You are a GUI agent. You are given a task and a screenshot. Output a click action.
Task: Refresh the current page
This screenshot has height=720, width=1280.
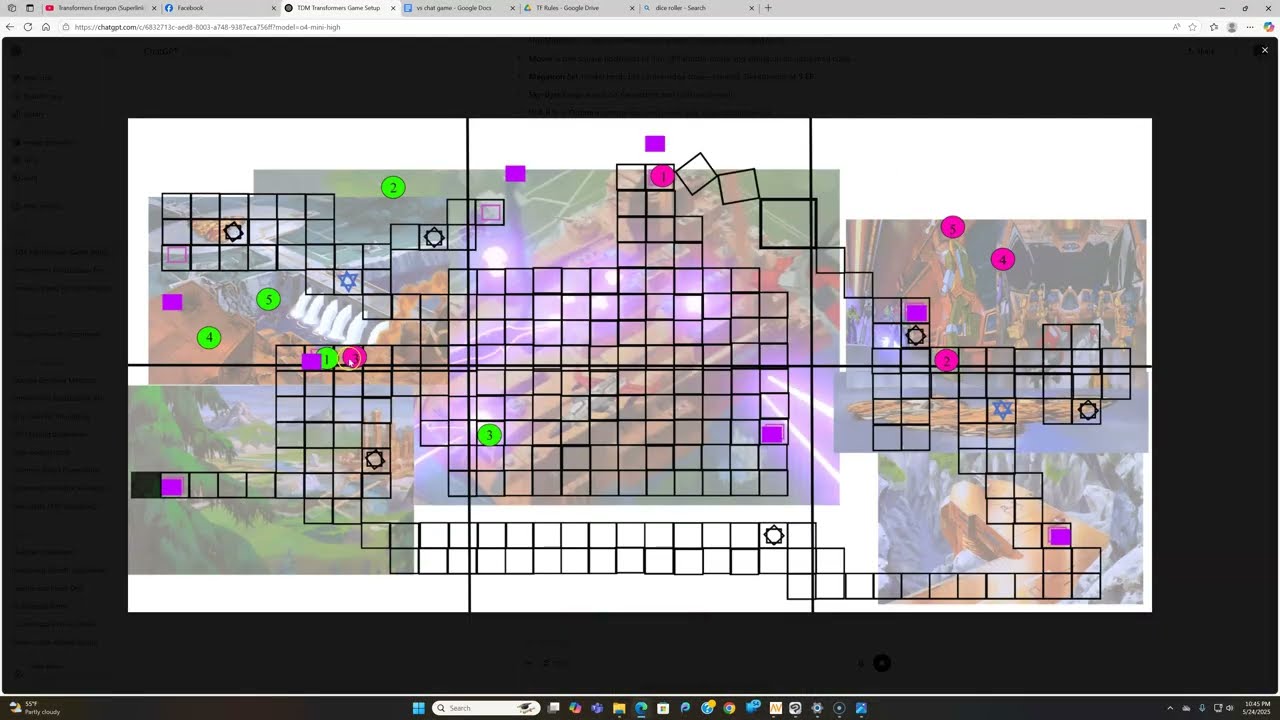[x=28, y=27]
